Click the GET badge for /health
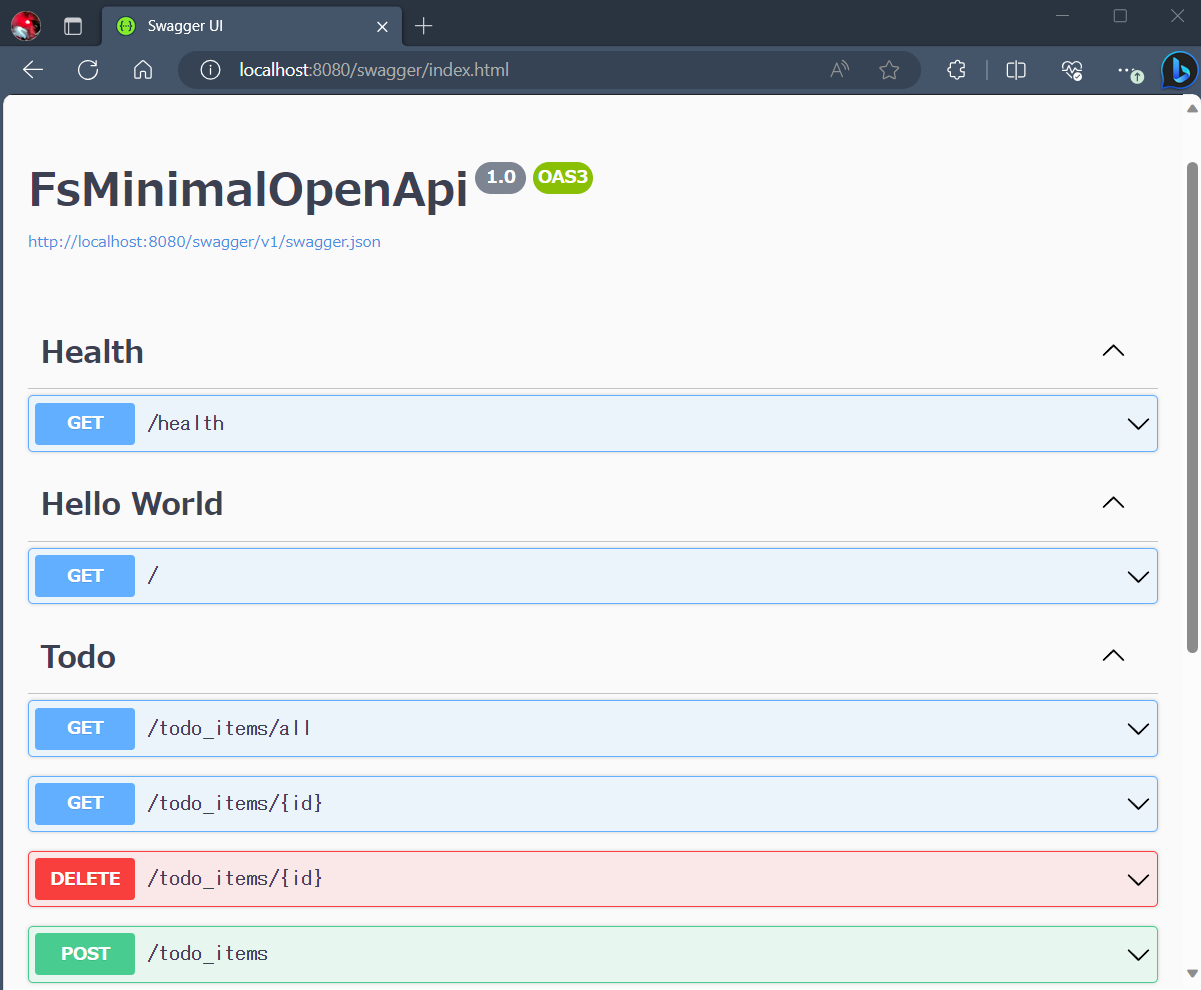The image size is (1201, 990). 85,423
